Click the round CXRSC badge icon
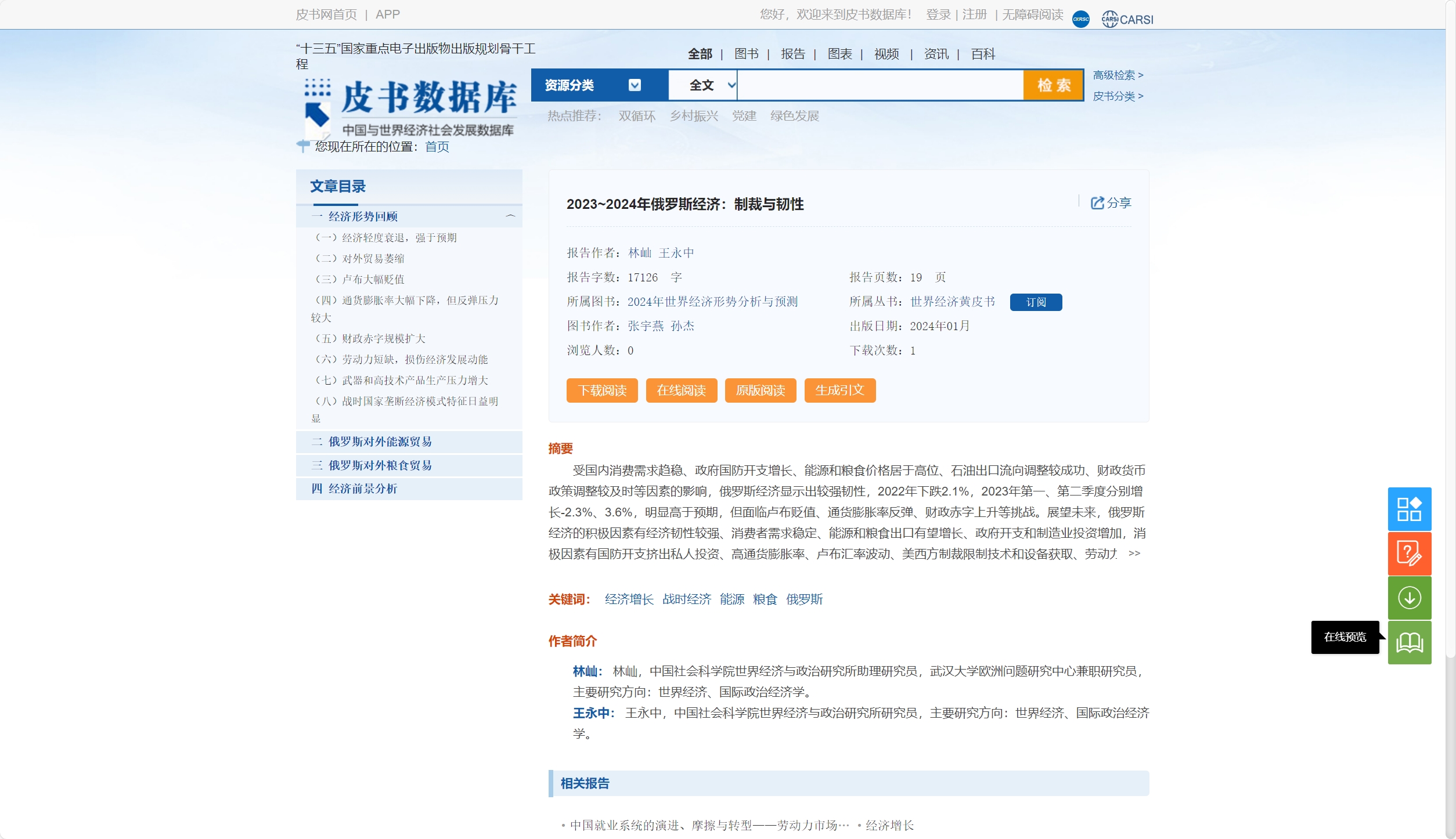 point(1080,17)
